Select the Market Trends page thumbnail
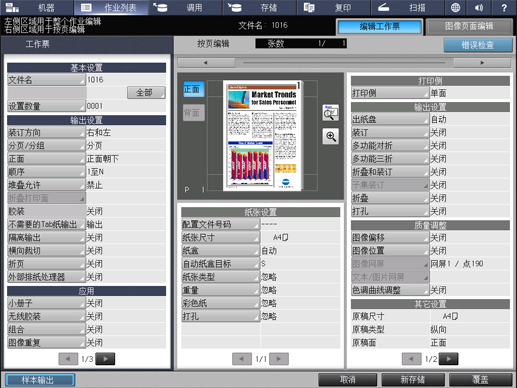The width and height of the screenshot is (517, 388). click(263, 135)
